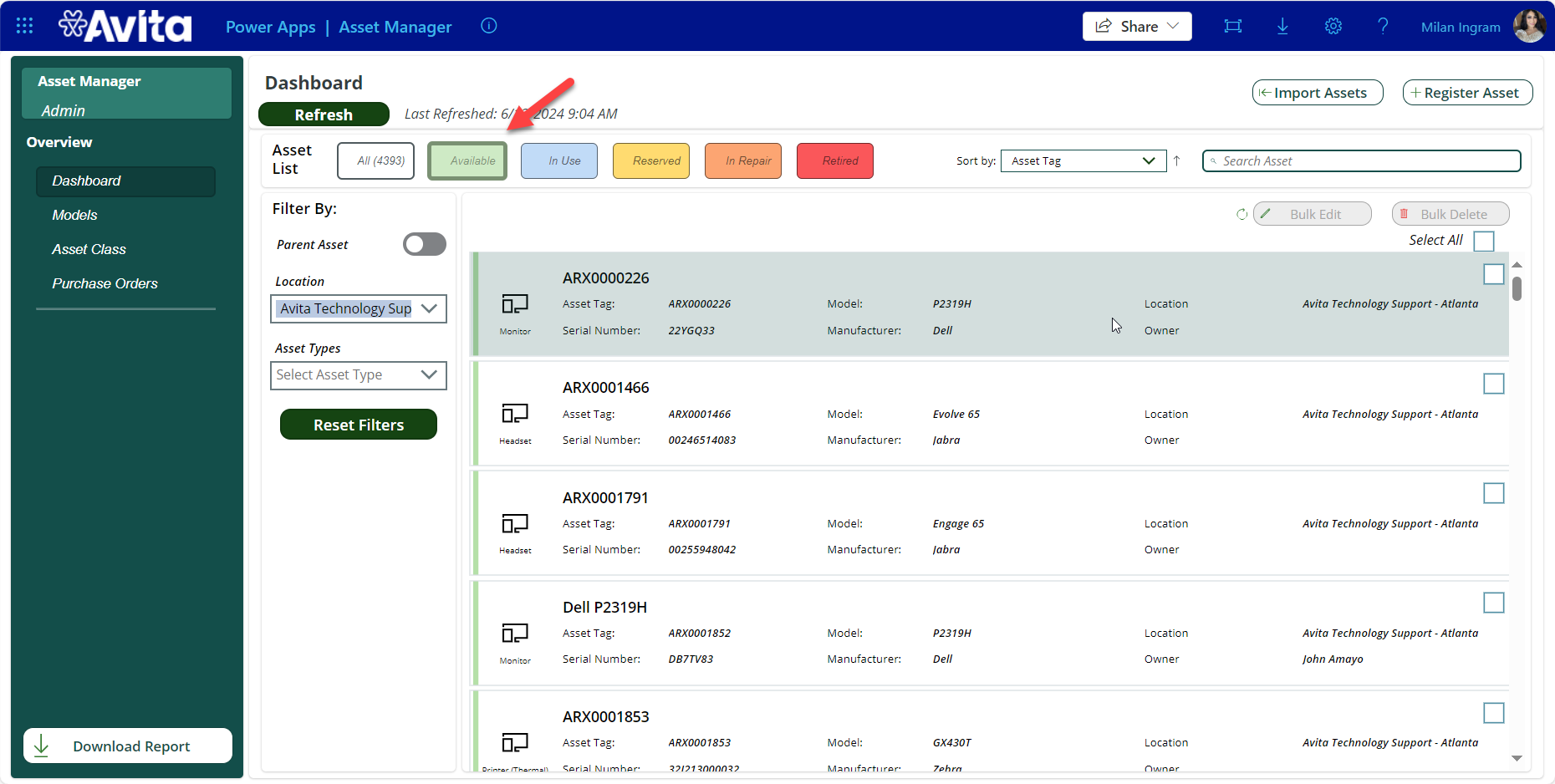The image size is (1555, 784).
Task: Reverse sort order with the arrow icon
Action: point(1176,160)
